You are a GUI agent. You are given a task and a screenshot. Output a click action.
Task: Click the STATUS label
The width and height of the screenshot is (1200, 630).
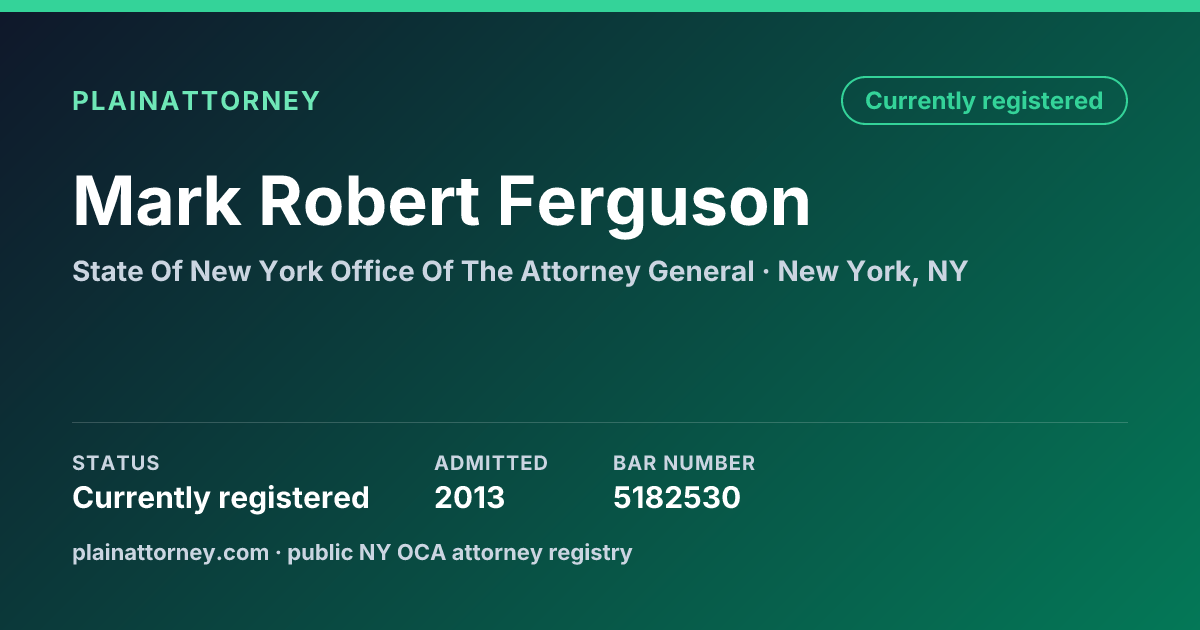pos(116,463)
